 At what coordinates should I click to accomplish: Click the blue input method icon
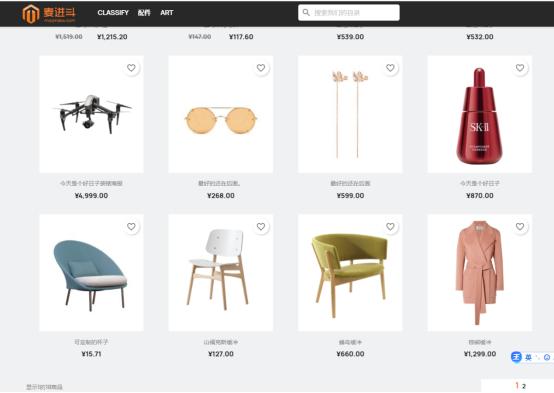click(x=516, y=357)
